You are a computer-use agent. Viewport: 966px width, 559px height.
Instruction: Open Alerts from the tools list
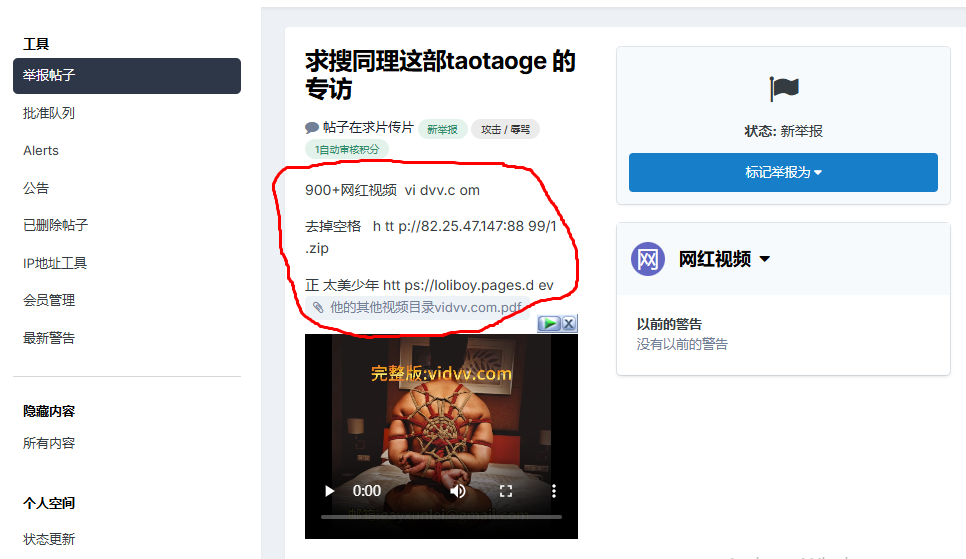click(x=41, y=151)
